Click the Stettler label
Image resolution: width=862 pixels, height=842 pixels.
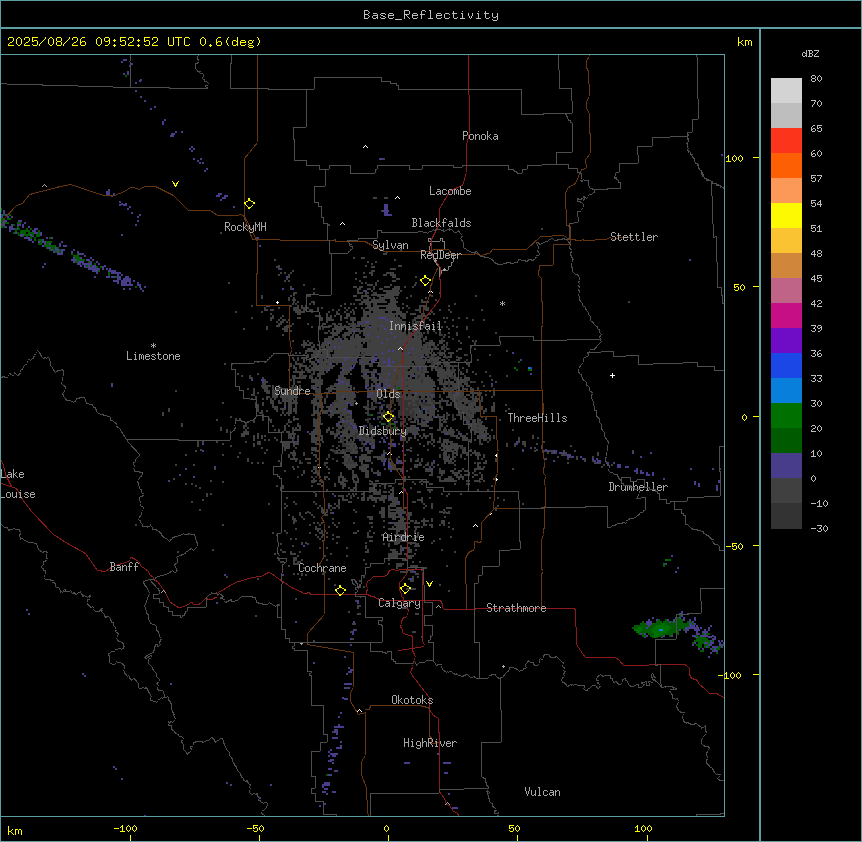634,237
